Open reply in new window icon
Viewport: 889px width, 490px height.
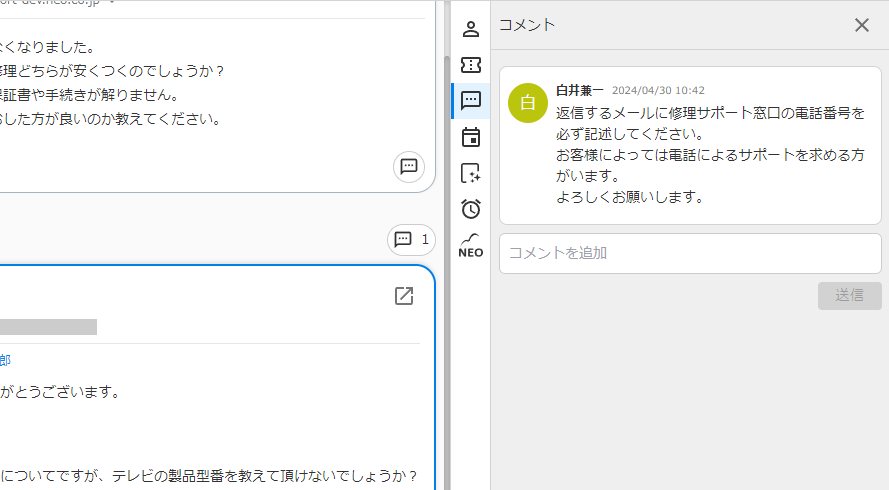pos(404,295)
